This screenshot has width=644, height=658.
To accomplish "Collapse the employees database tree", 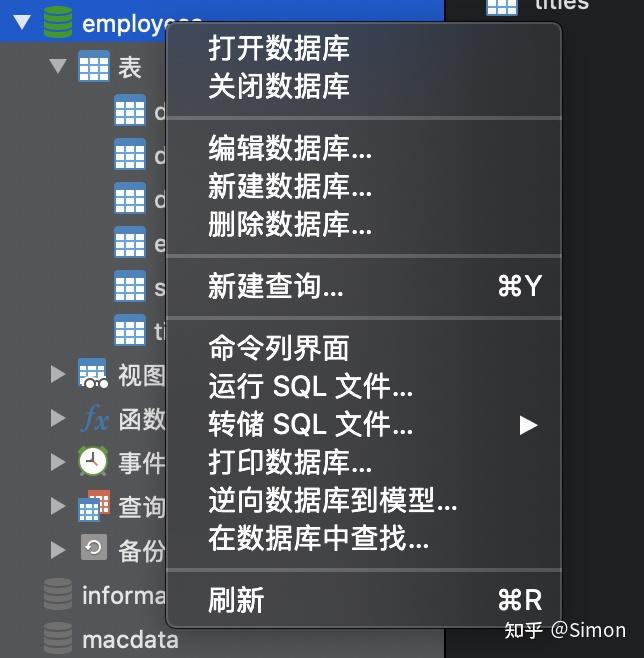I will [22, 23].
